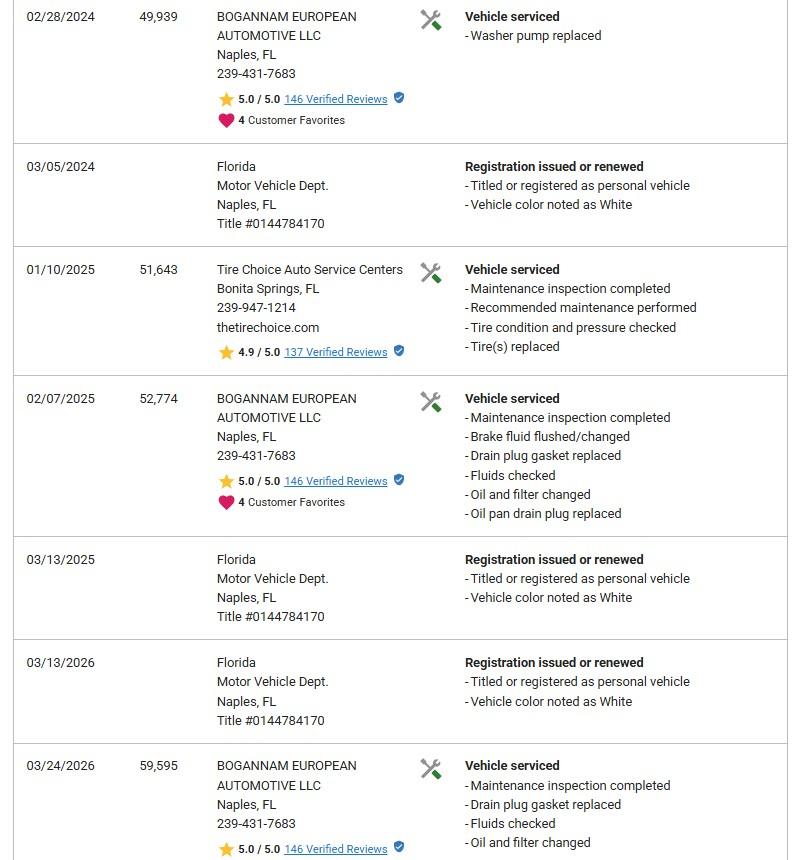Click the Tire Choice phone number 239-947-1214
This screenshot has width=801, height=860.
256,308
